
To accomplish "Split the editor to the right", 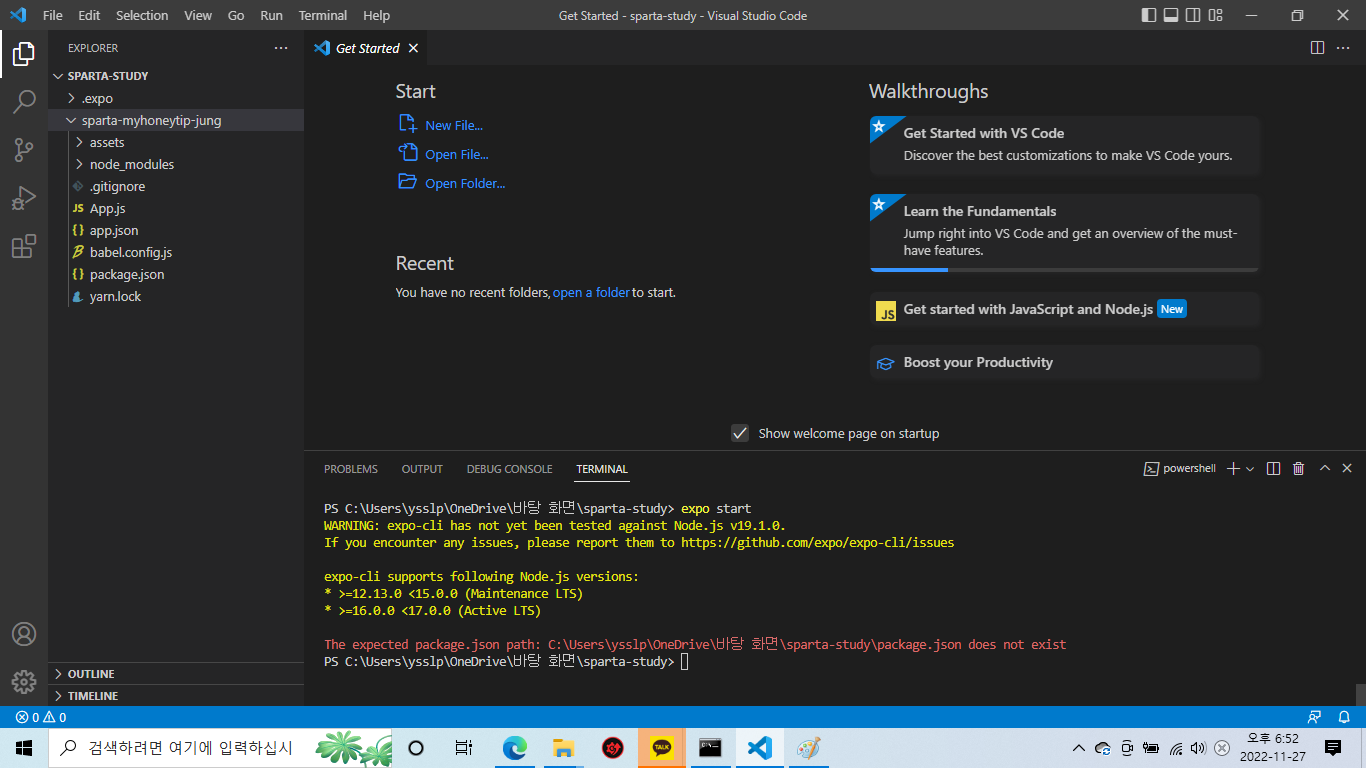I will (1317, 48).
